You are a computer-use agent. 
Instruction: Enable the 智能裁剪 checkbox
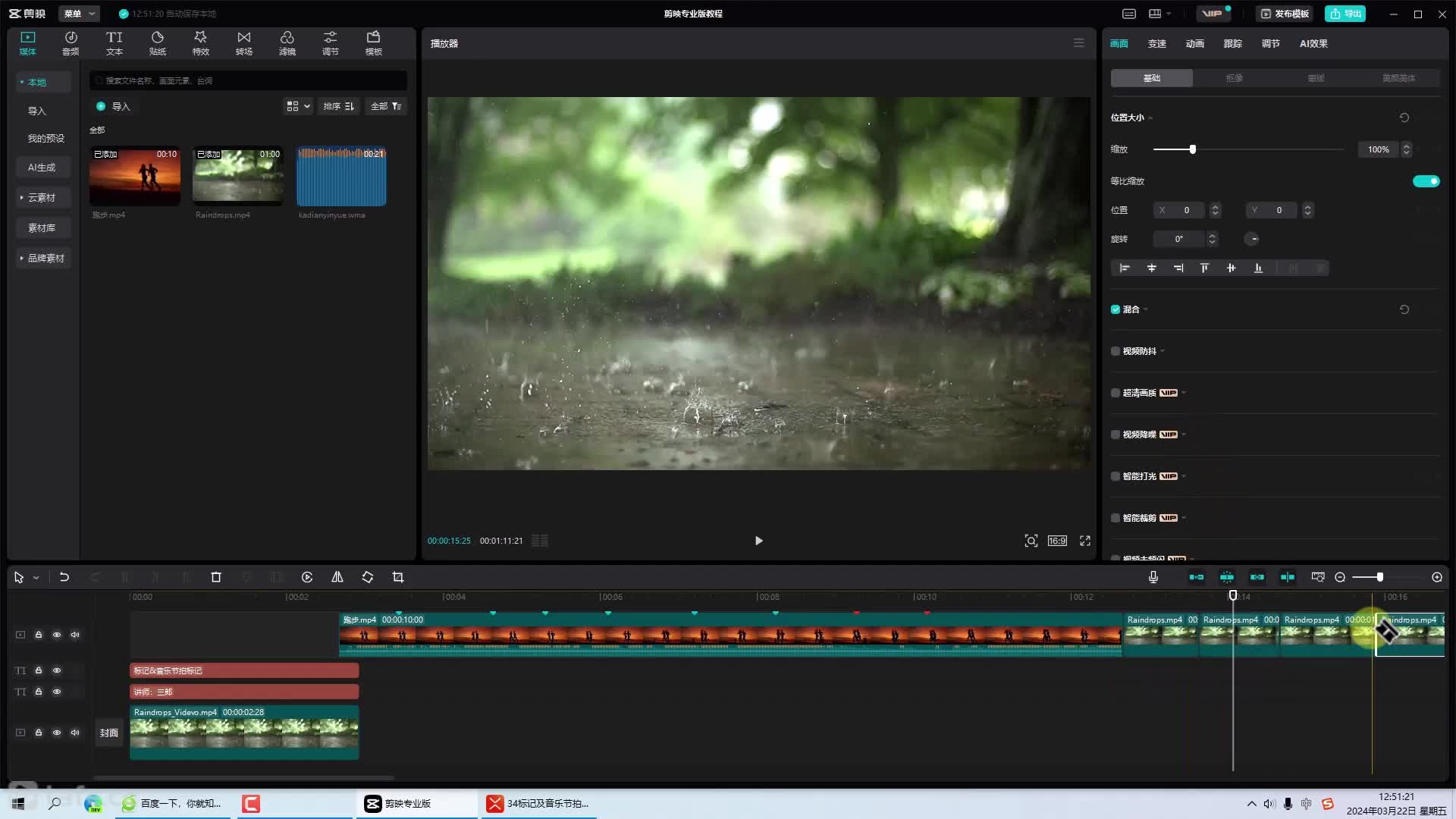click(1116, 518)
